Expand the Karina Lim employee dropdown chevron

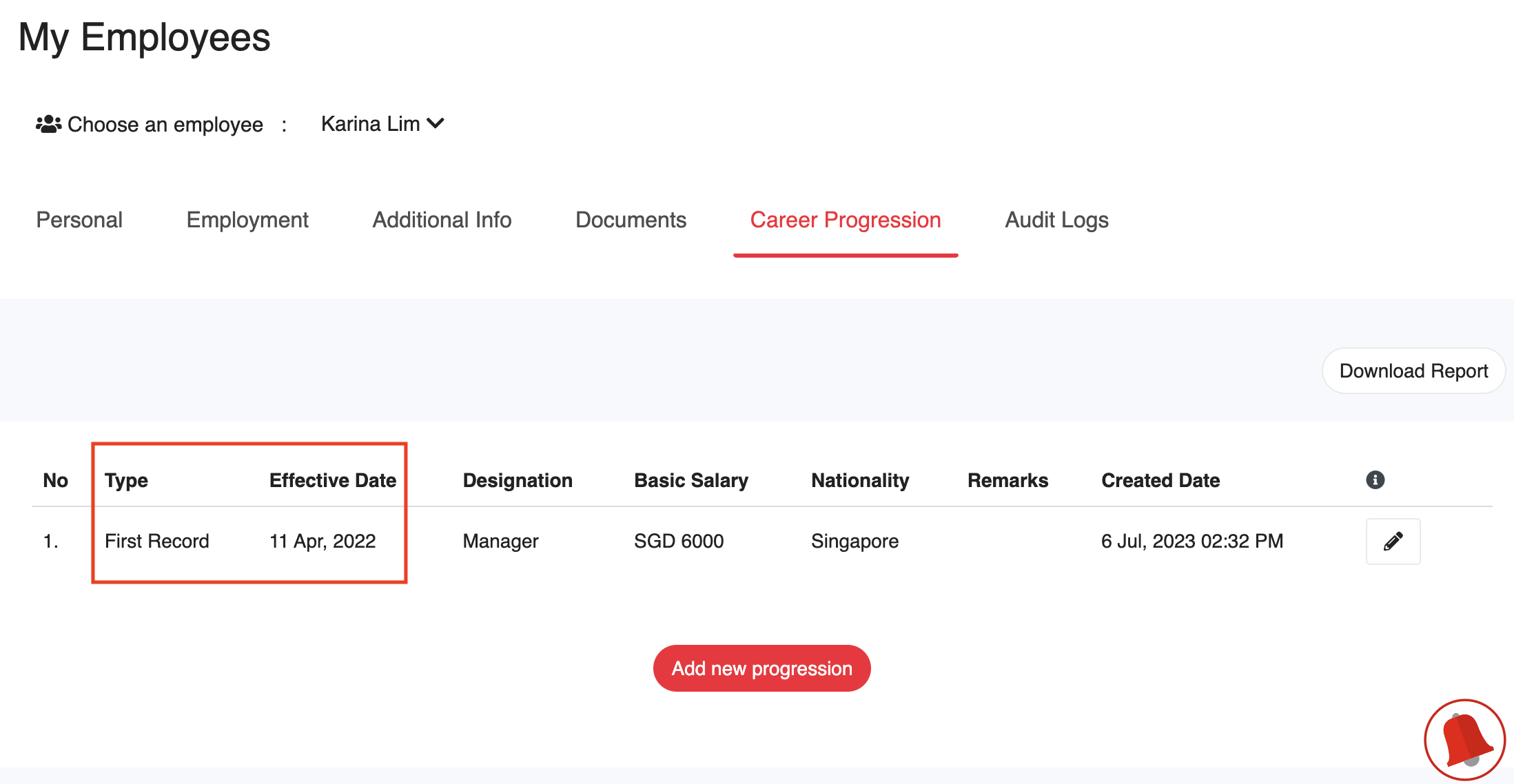coord(436,123)
